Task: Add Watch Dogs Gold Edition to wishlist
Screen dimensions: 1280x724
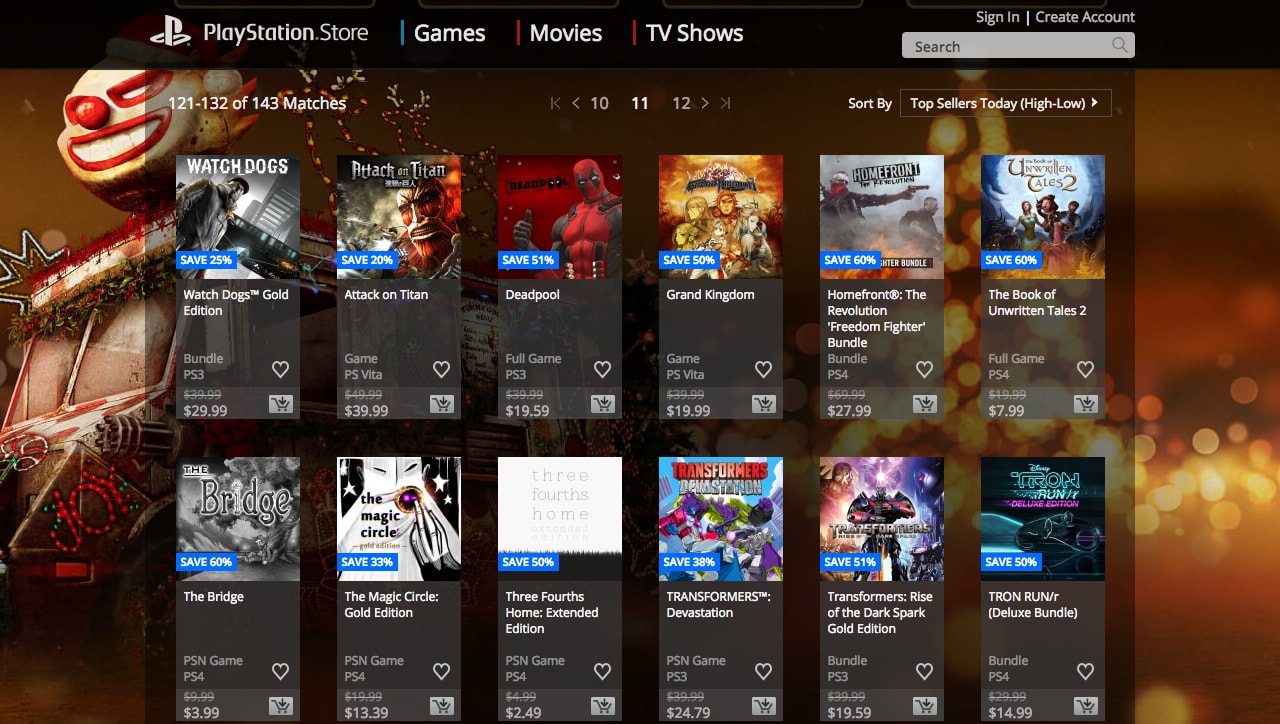Action: 280,369
